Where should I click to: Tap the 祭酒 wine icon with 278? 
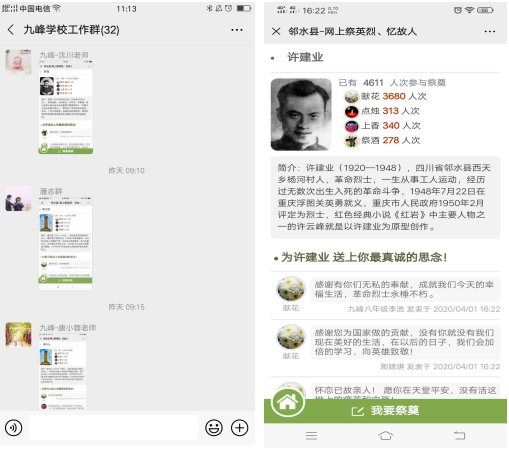[351, 141]
